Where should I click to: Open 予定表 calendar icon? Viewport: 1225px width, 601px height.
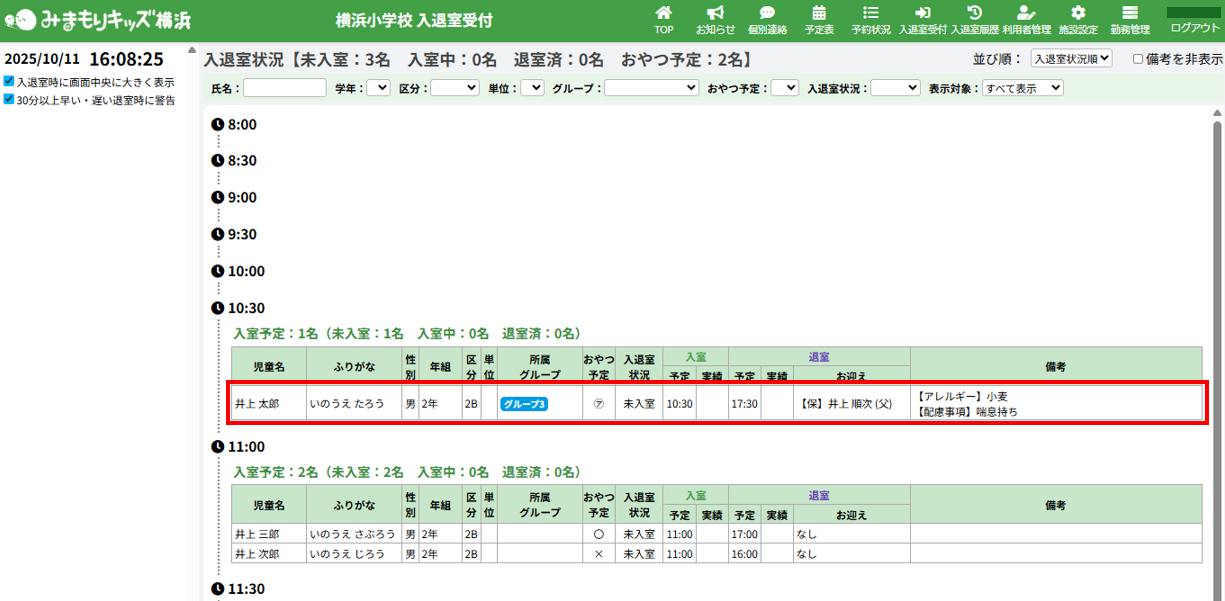819,13
